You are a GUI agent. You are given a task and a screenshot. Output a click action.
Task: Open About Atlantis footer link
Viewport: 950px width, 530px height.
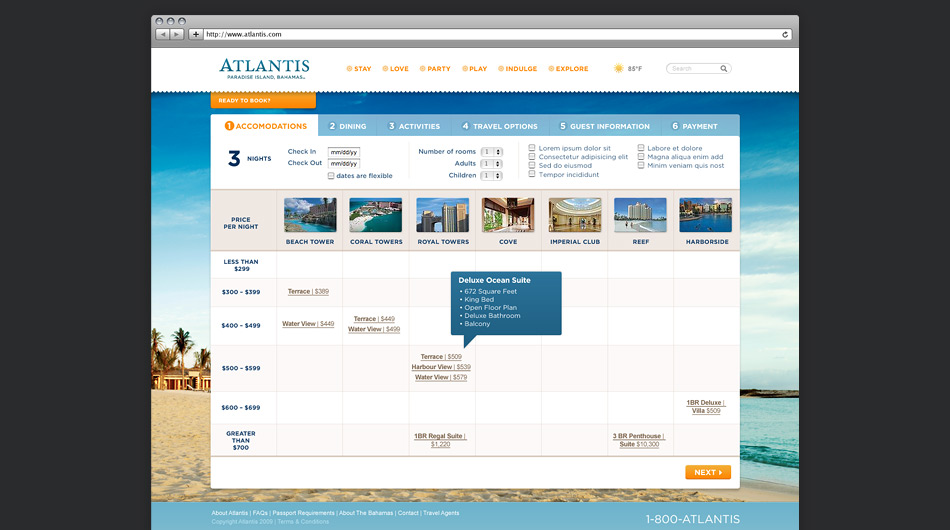click(230, 513)
